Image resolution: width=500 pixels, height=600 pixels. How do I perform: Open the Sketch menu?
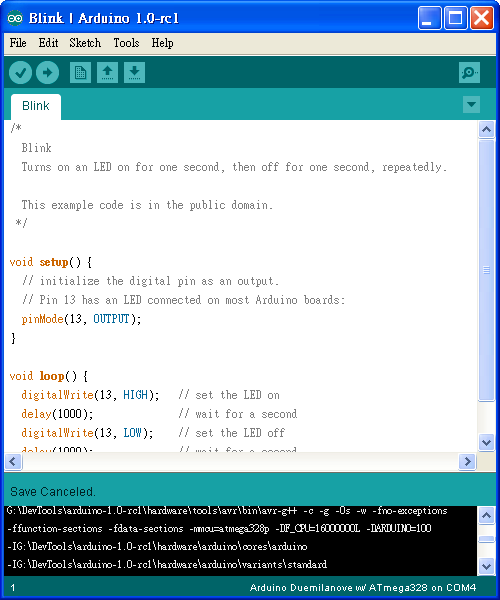[x=85, y=43]
